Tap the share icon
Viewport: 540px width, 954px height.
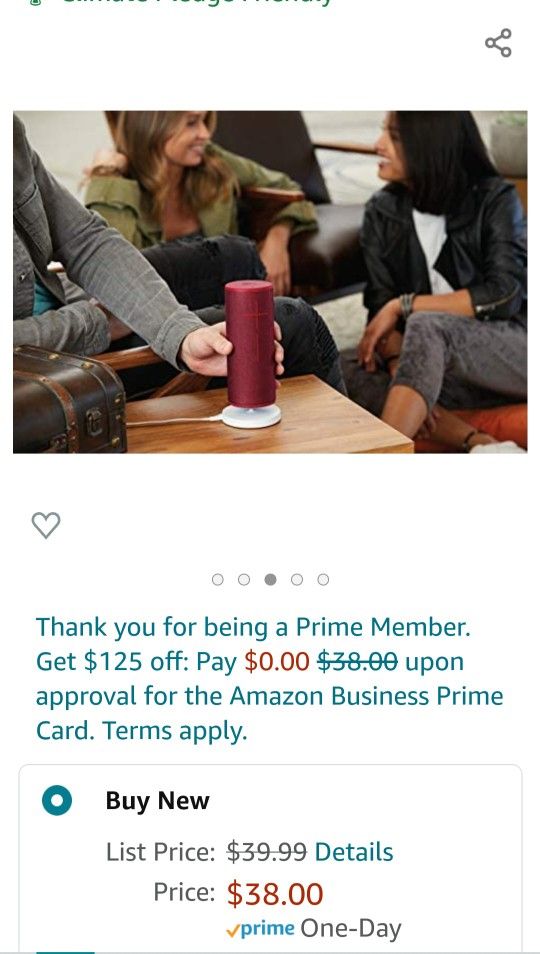[498, 43]
